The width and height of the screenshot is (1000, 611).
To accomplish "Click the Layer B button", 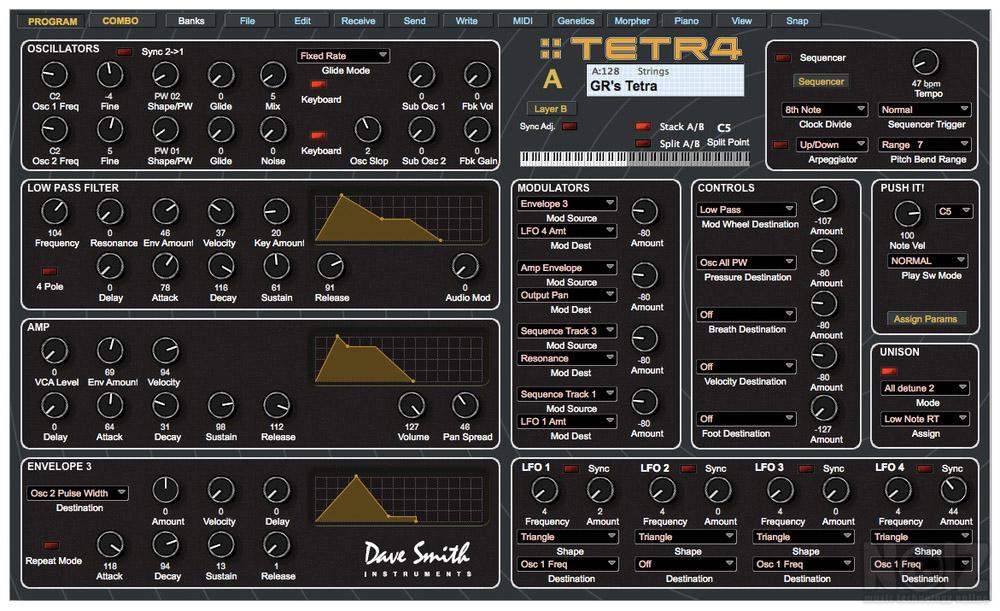I will (551, 109).
